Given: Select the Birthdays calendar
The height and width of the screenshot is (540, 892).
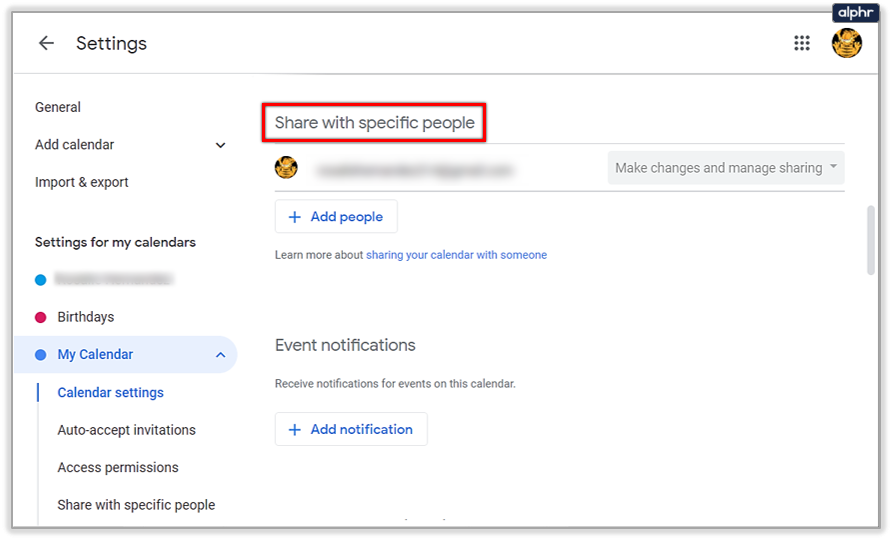Looking at the screenshot, I should pyautogui.click(x=86, y=317).
